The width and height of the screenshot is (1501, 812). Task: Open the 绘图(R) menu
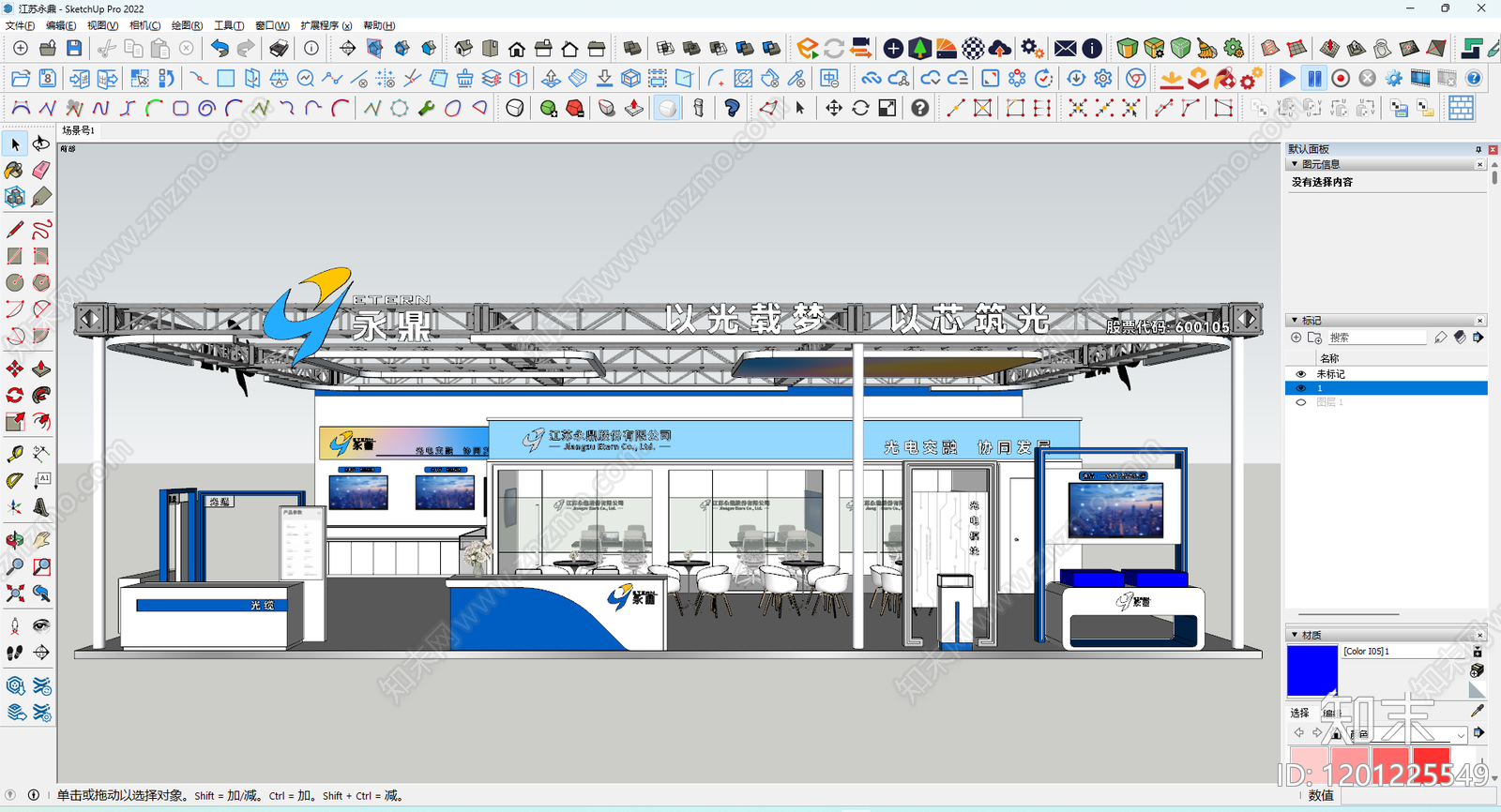point(187,25)
